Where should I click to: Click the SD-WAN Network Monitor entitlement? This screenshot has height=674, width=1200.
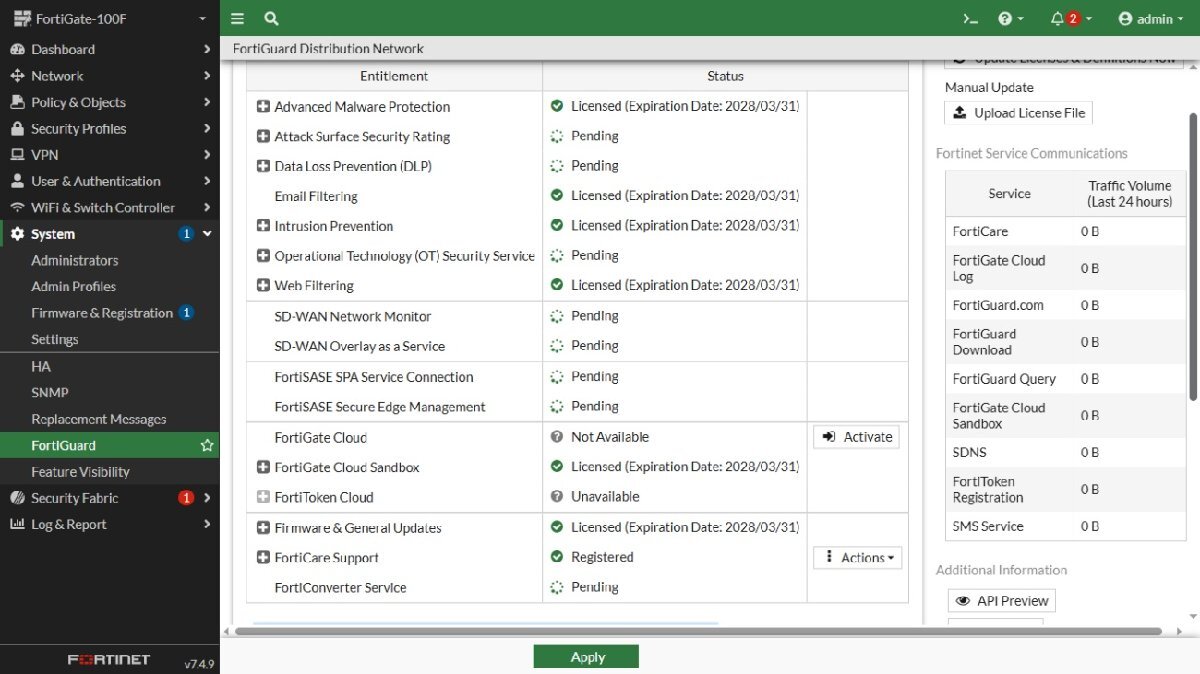353,316
